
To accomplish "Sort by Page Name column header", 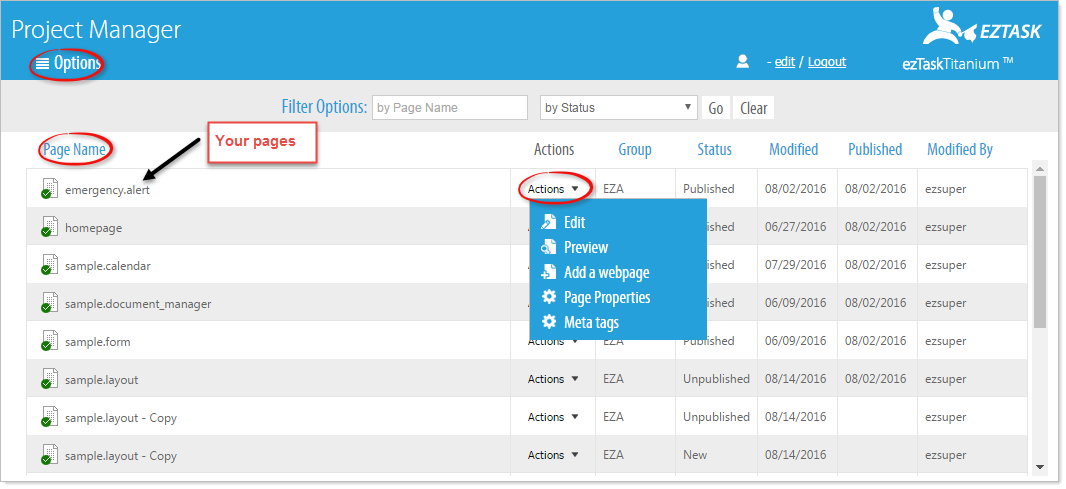I will (74, 150).
